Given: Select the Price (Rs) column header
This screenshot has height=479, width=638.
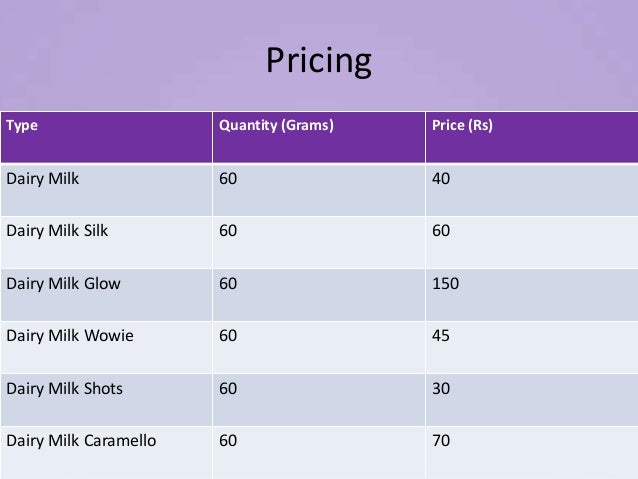Looking at the screenshot, I should pyautogui.click(x=462, y=127).
